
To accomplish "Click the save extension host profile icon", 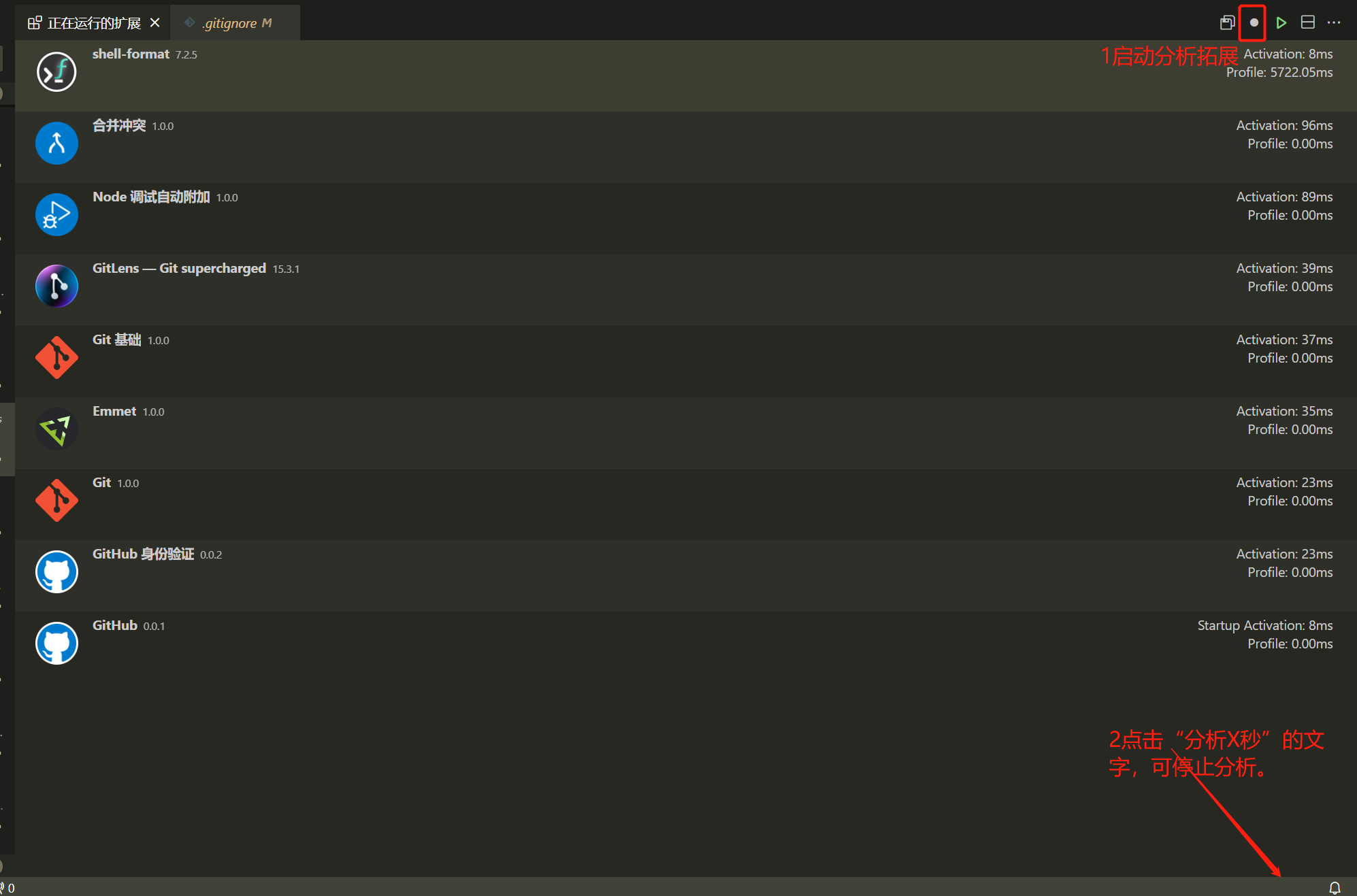I will coord(1227,22).
